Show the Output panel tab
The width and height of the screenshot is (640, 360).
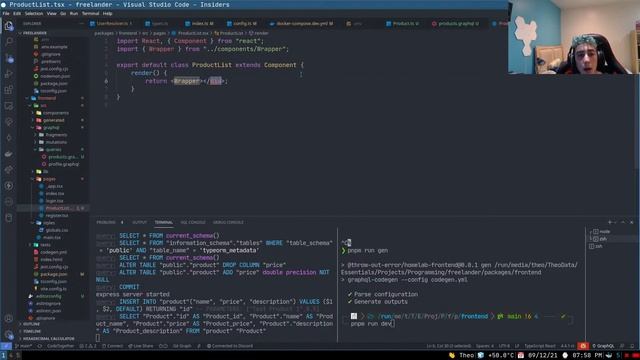click(x=139, y=222)
